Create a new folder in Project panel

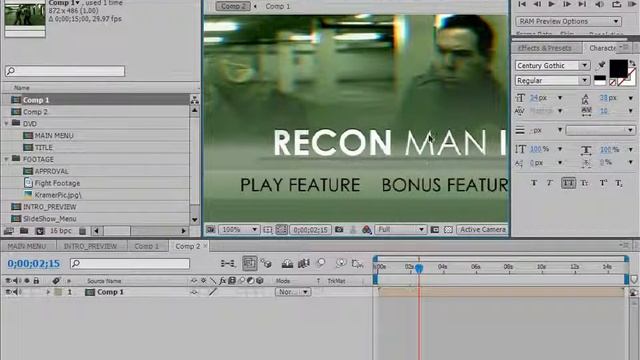point(24,231)
